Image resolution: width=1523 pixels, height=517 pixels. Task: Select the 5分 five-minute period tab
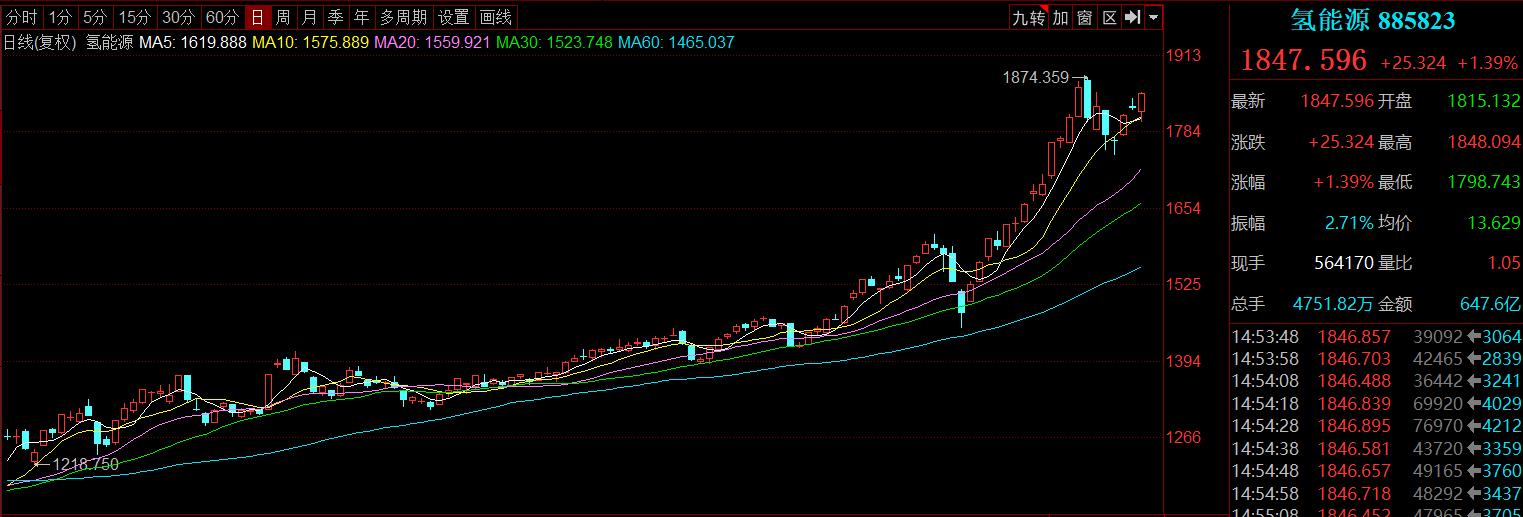point(94,17)
